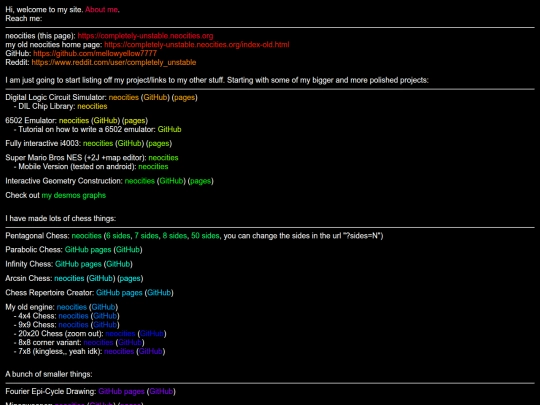Open Fully interactive i4003 GitHub link
This screenshot has height=405, width=540.
pos(129,144)
